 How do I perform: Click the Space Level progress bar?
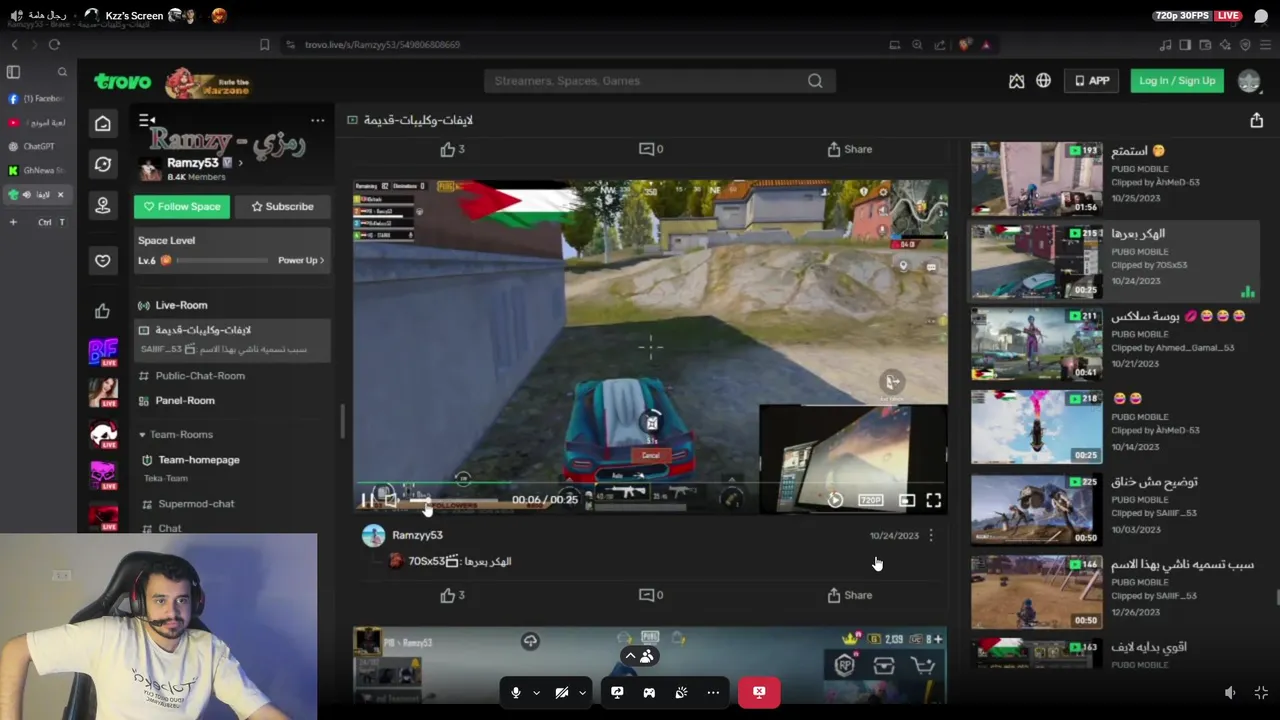coord(222,260)
